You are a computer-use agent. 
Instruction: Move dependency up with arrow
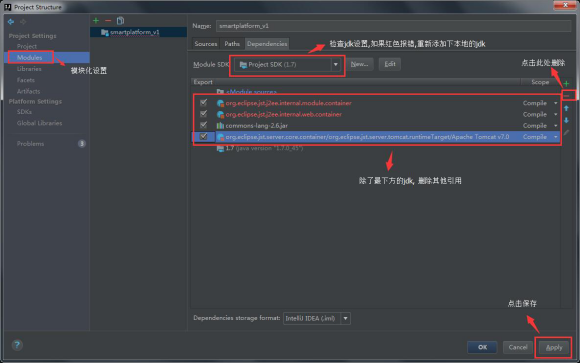(x=566, y=108)
